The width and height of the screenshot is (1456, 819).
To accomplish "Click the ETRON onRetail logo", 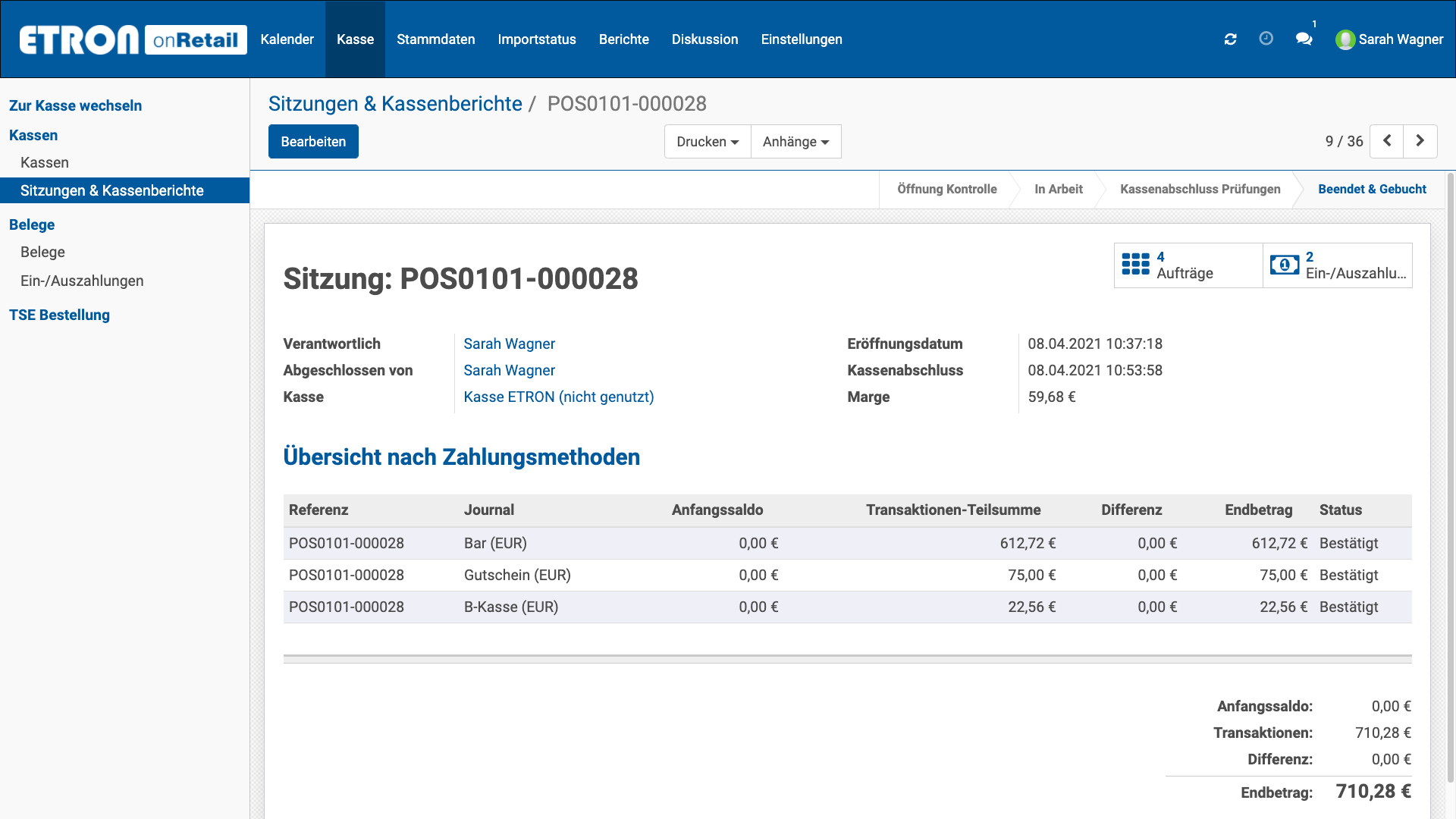I will 133,39.
